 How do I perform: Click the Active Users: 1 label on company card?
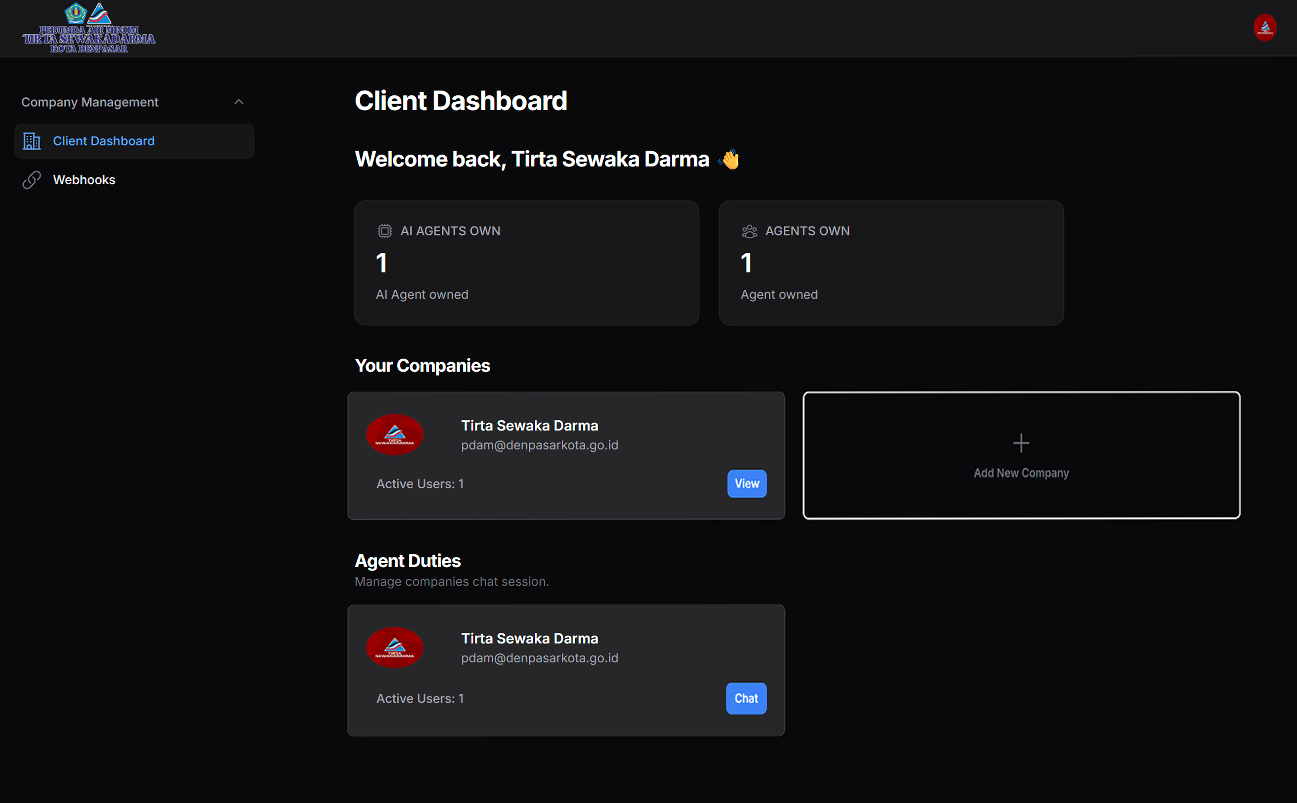pyautogui.click(x=419, y=483)
